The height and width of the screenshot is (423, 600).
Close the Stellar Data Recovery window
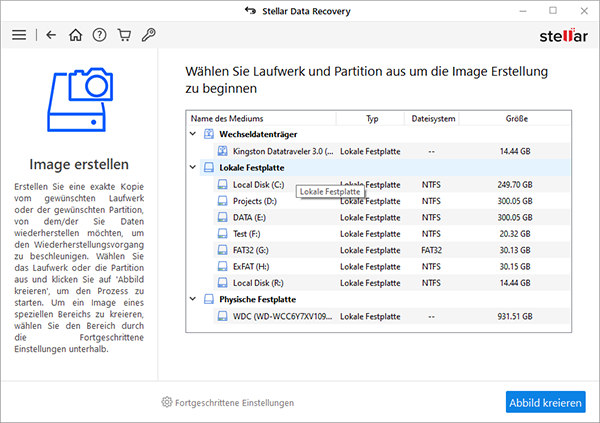(x=584, y=11)
